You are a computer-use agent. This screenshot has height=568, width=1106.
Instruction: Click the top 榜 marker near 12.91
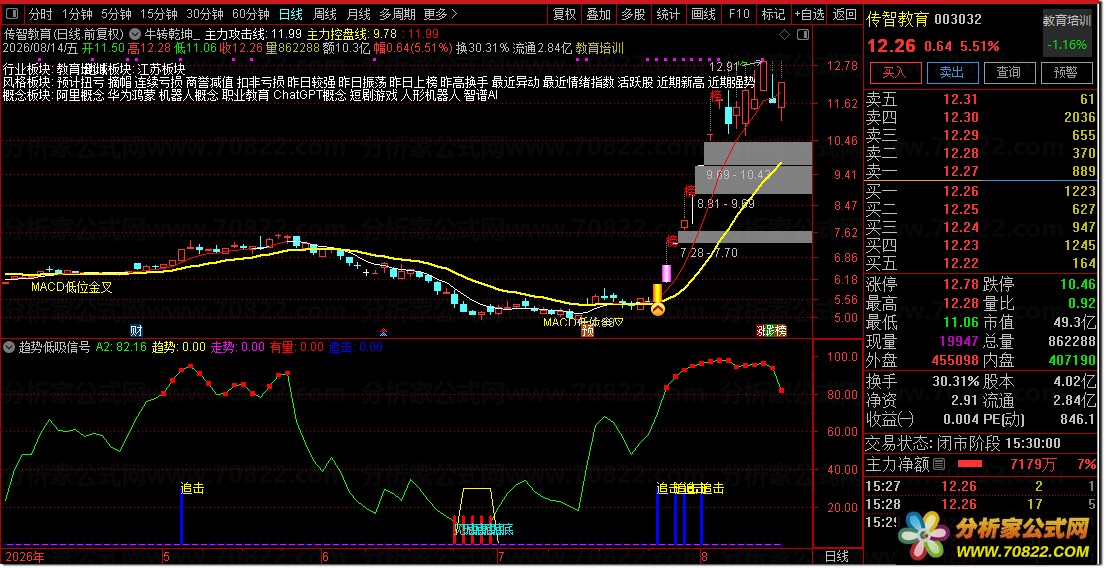[x=716, y=97]
